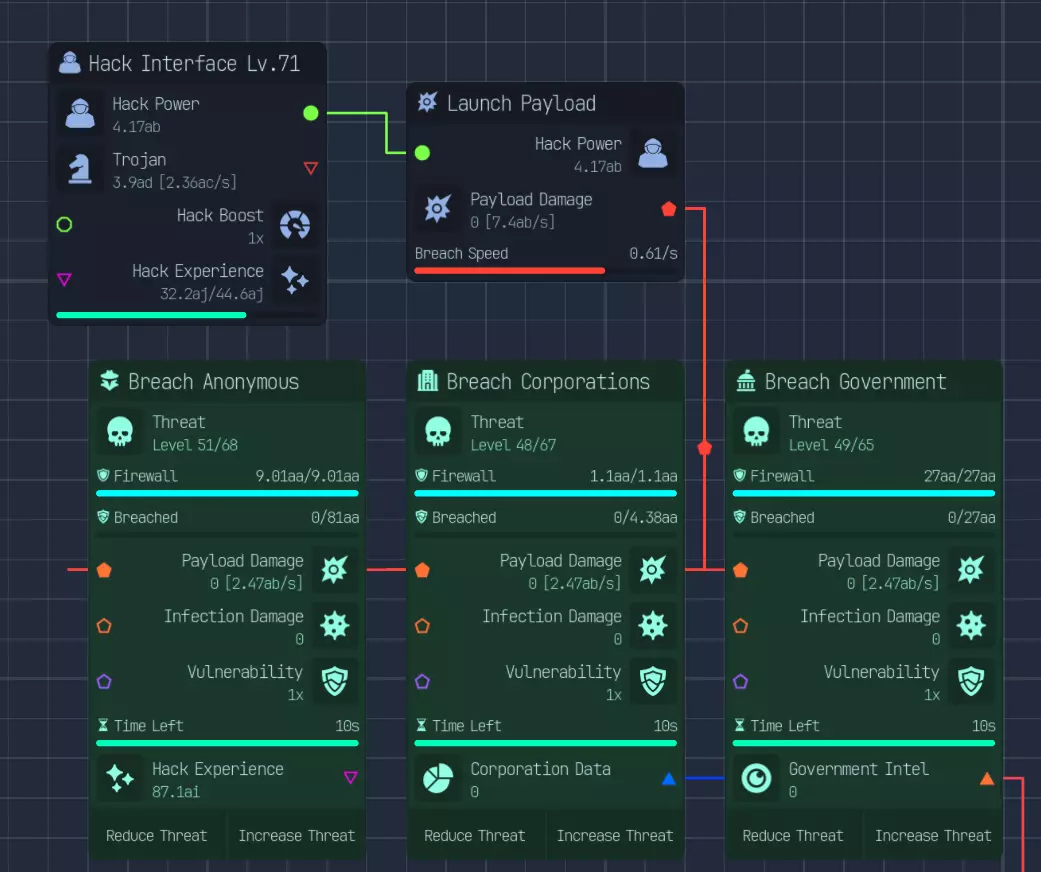Click the Hack Boost gauge icon
The width and height of the screenshot is (1041, 872).
click(x=295, y=225)
